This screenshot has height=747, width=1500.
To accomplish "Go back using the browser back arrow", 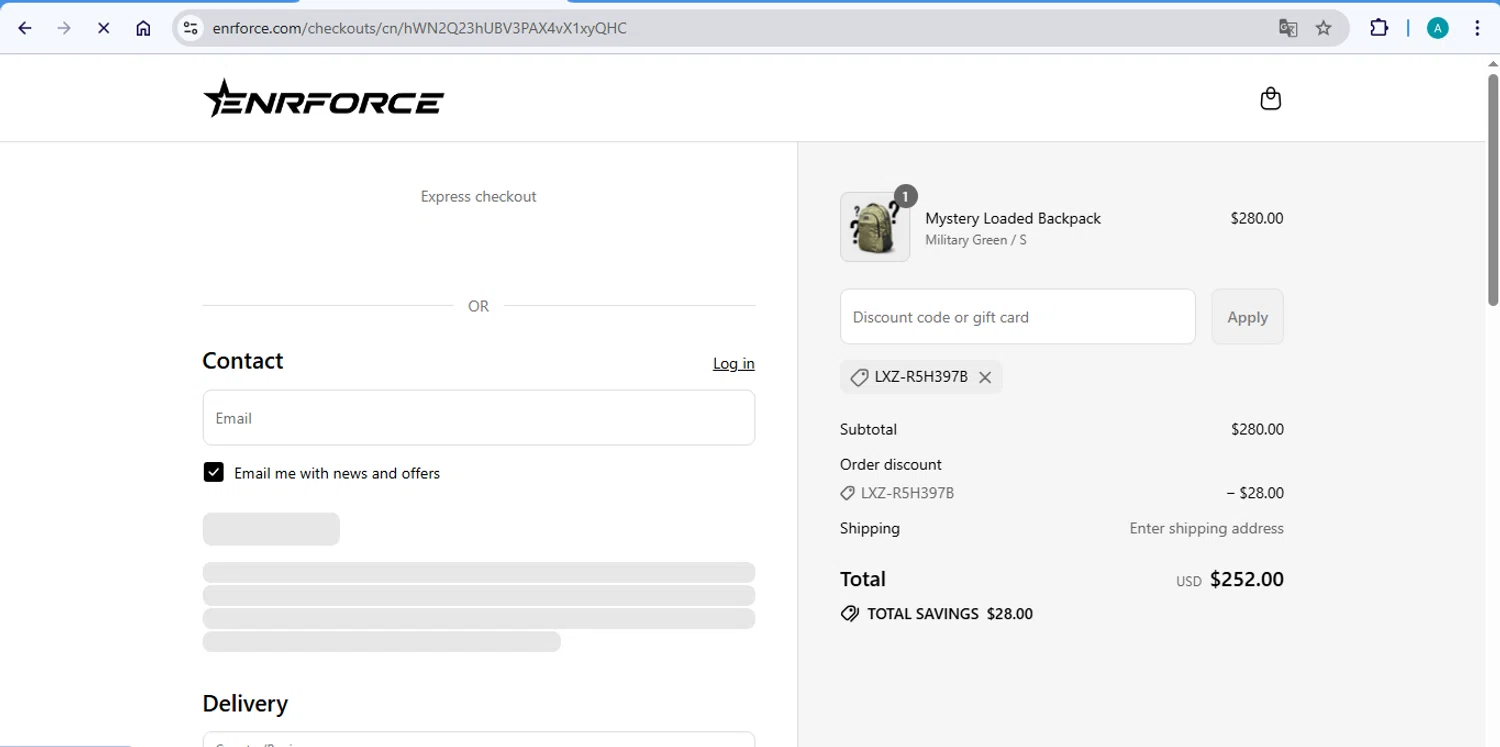I will (25, 28).
